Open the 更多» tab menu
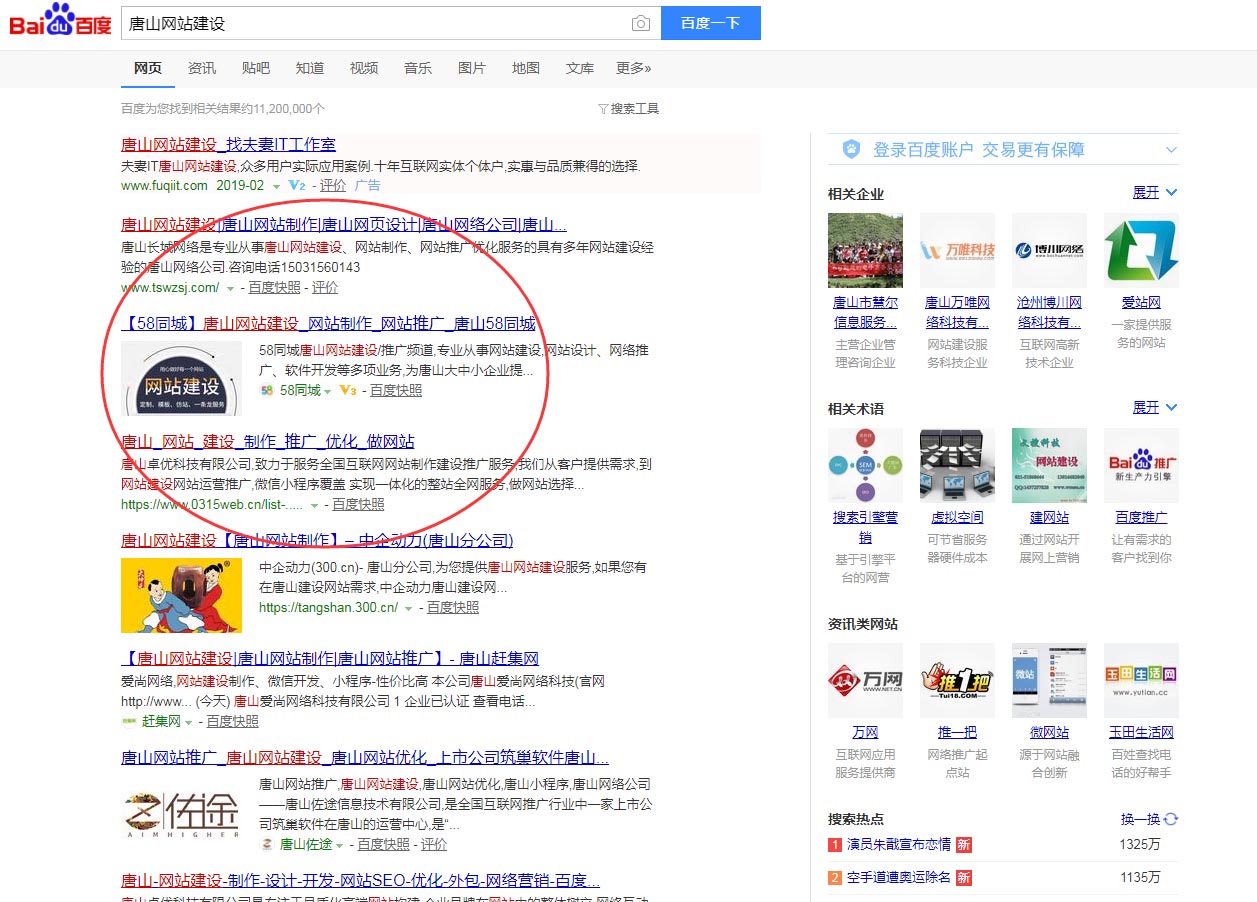Image resolution: width=1257 pixels, height=902 pixels. click(633, 68)
